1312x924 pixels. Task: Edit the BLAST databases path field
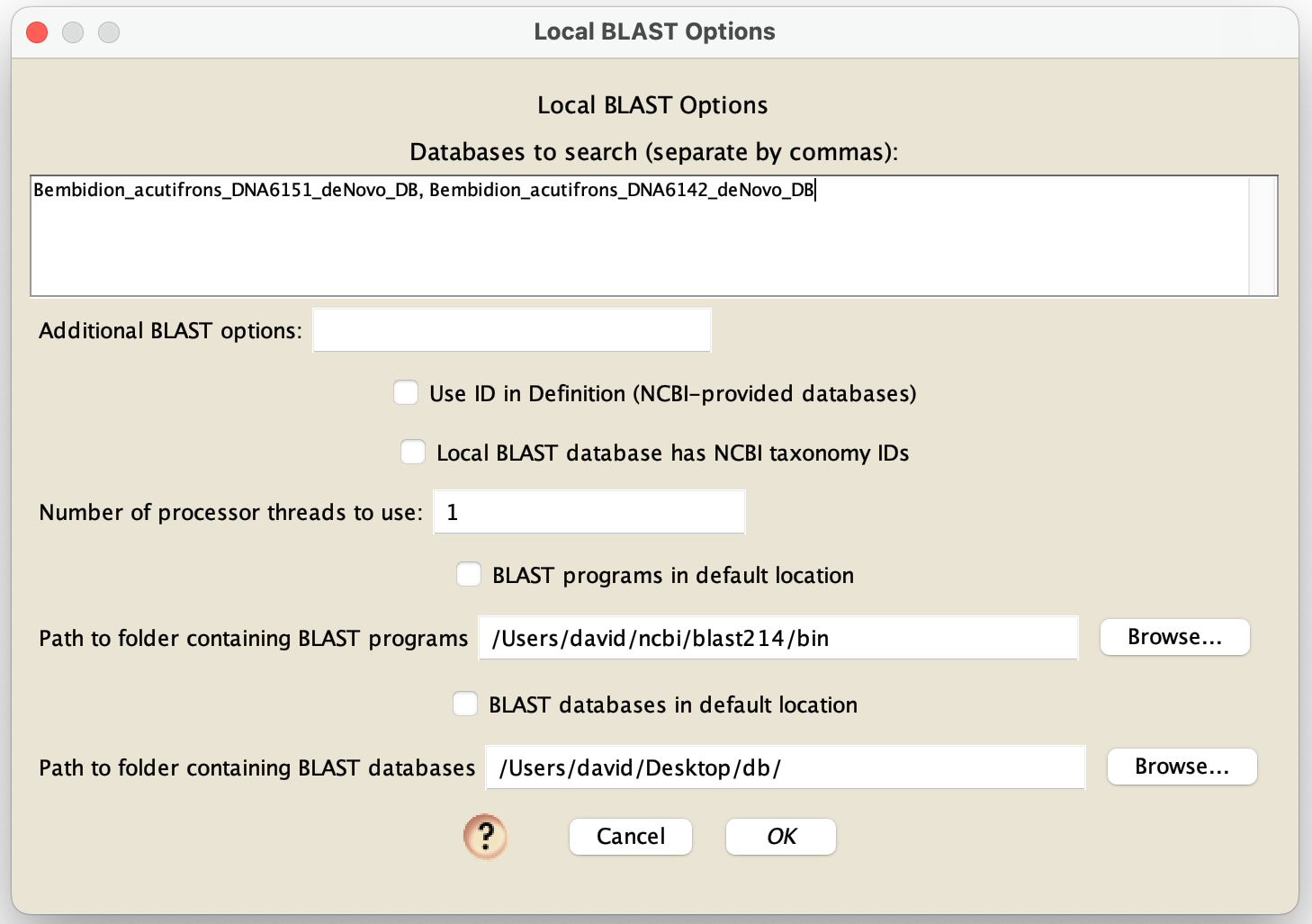pyautogui.click(x=786, y=767)
